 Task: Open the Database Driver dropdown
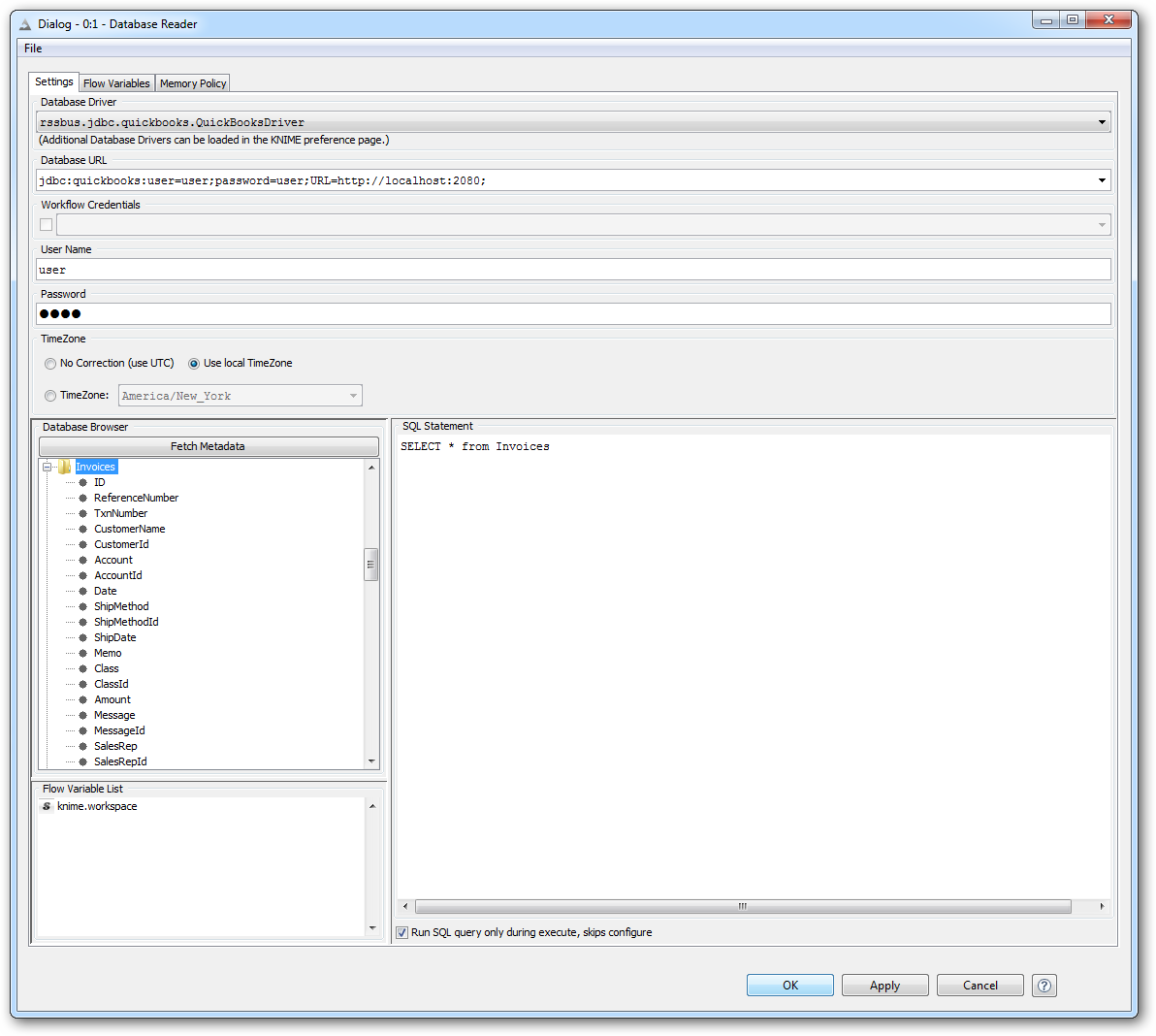tap(1102, 122)
